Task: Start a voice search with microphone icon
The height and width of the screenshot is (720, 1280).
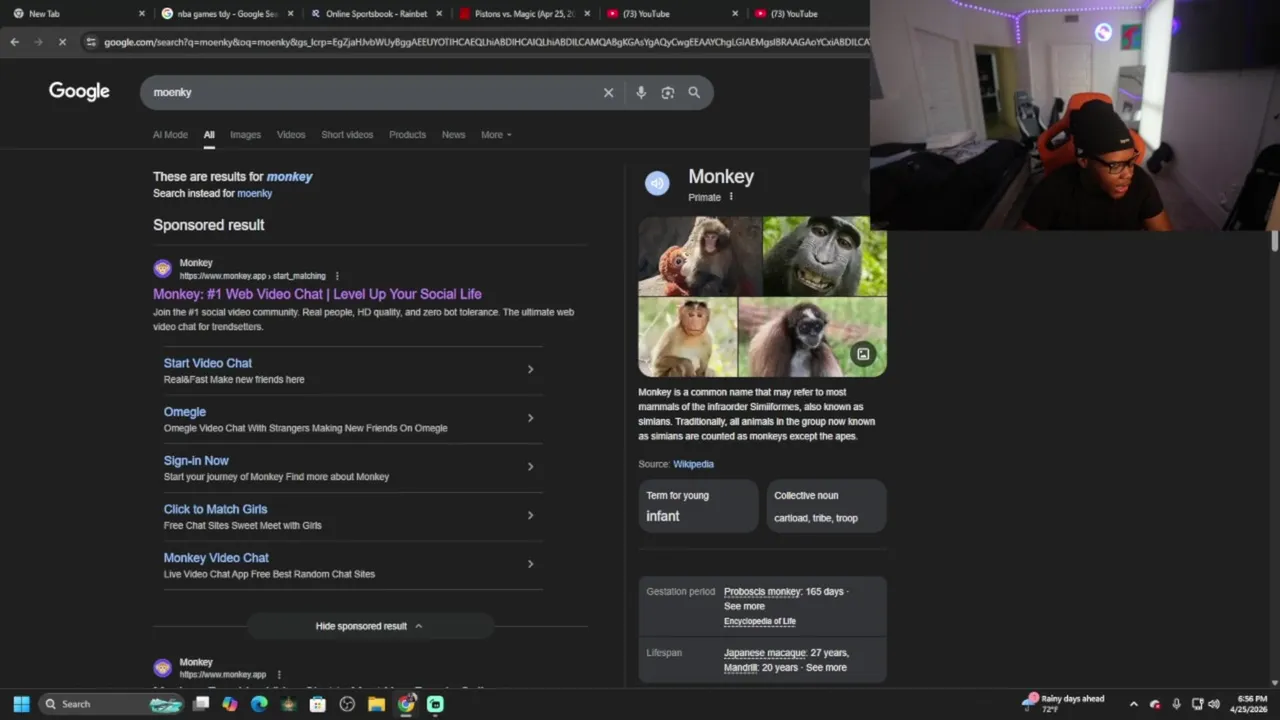Action: (641, 92)
